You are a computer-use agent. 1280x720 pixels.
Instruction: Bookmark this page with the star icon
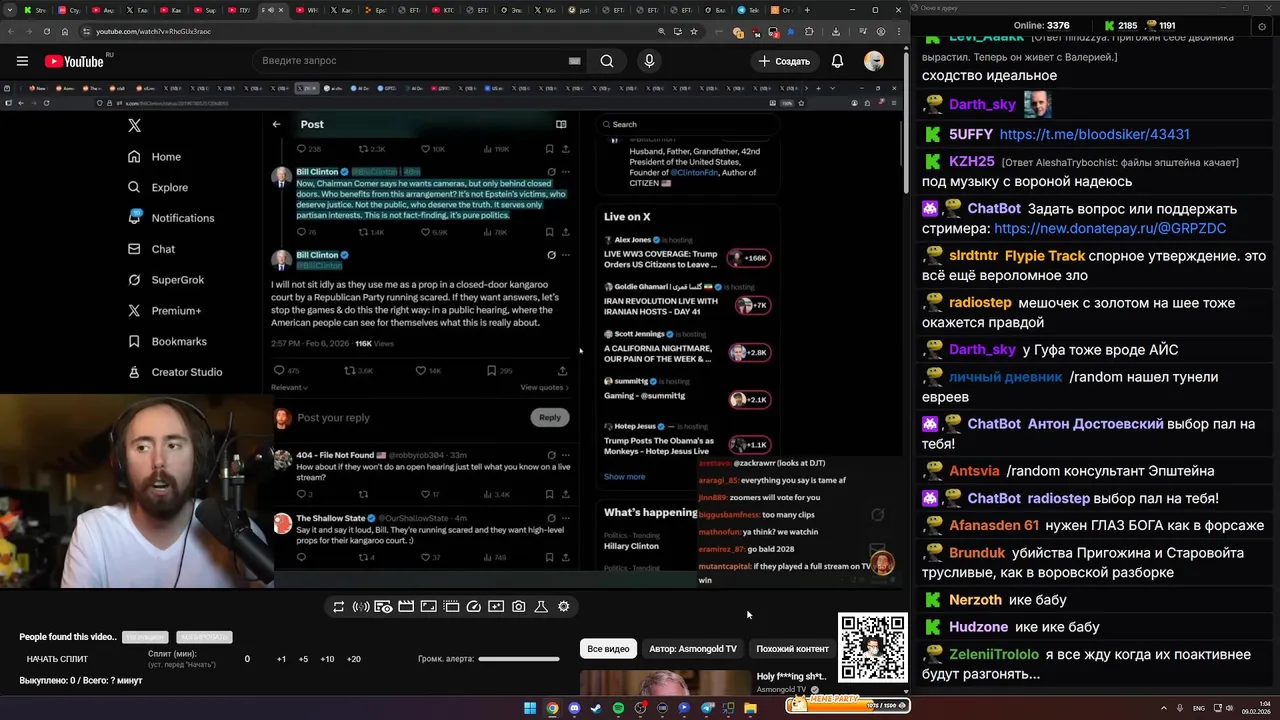pyautogui.click(x=694, y=31)
